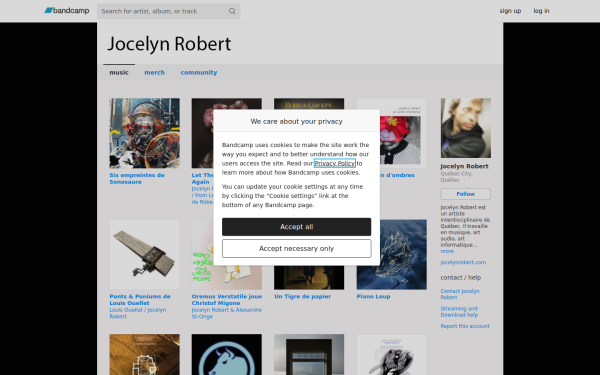Open Oremus Verstatile joue Christof Migone title
This screenshot has height=375, width=600.
coord(227,300)
